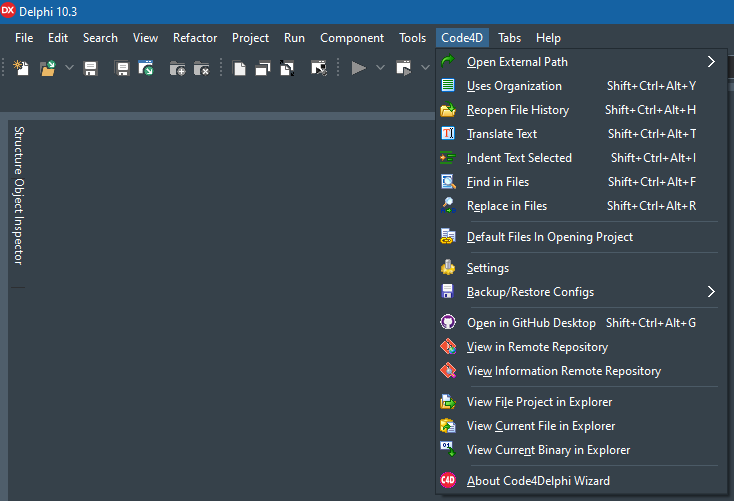Image resolution: width=734 pixels, height=501 pixels.
Task: Expand the Run button dropdown arrow
Action: point(381,68)
